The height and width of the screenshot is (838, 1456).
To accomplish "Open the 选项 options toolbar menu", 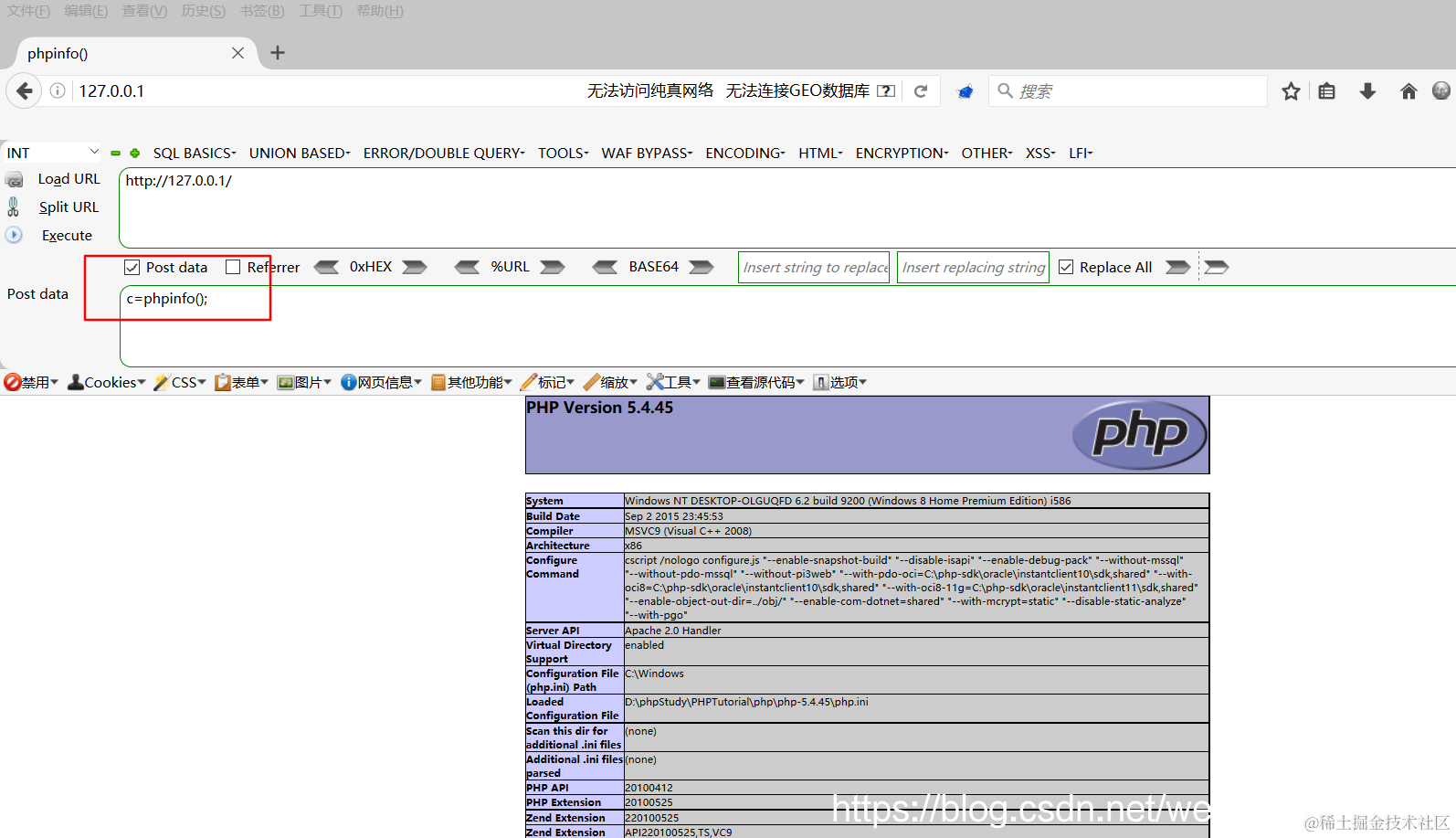I will pyautogui.click(x=840, y=382).
